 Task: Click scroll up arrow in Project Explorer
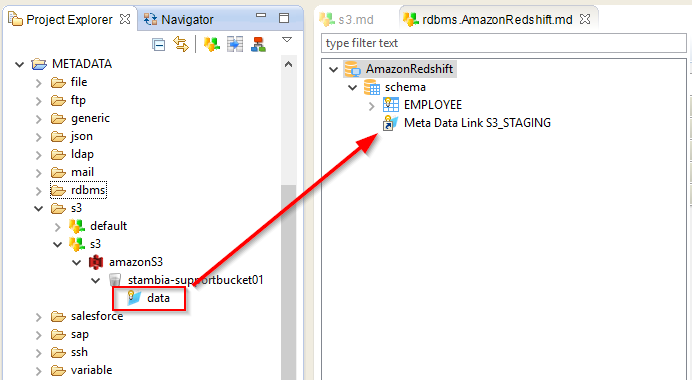point(289,64)
